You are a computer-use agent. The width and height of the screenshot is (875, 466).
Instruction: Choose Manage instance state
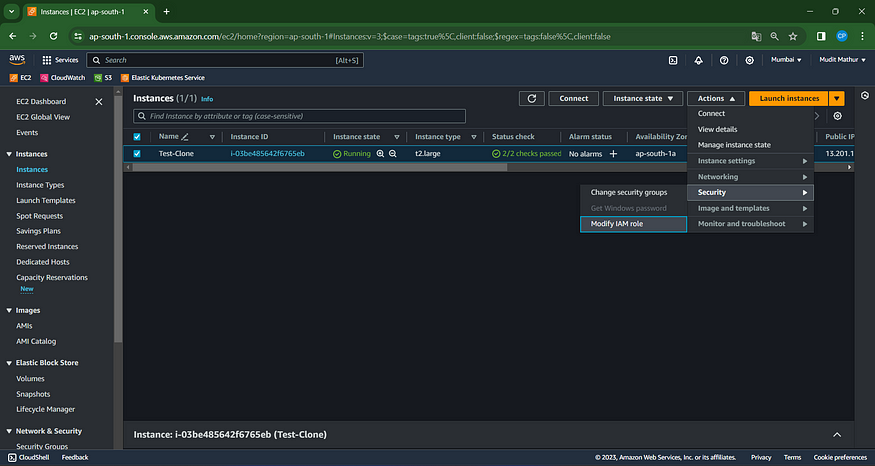[751, 145]
